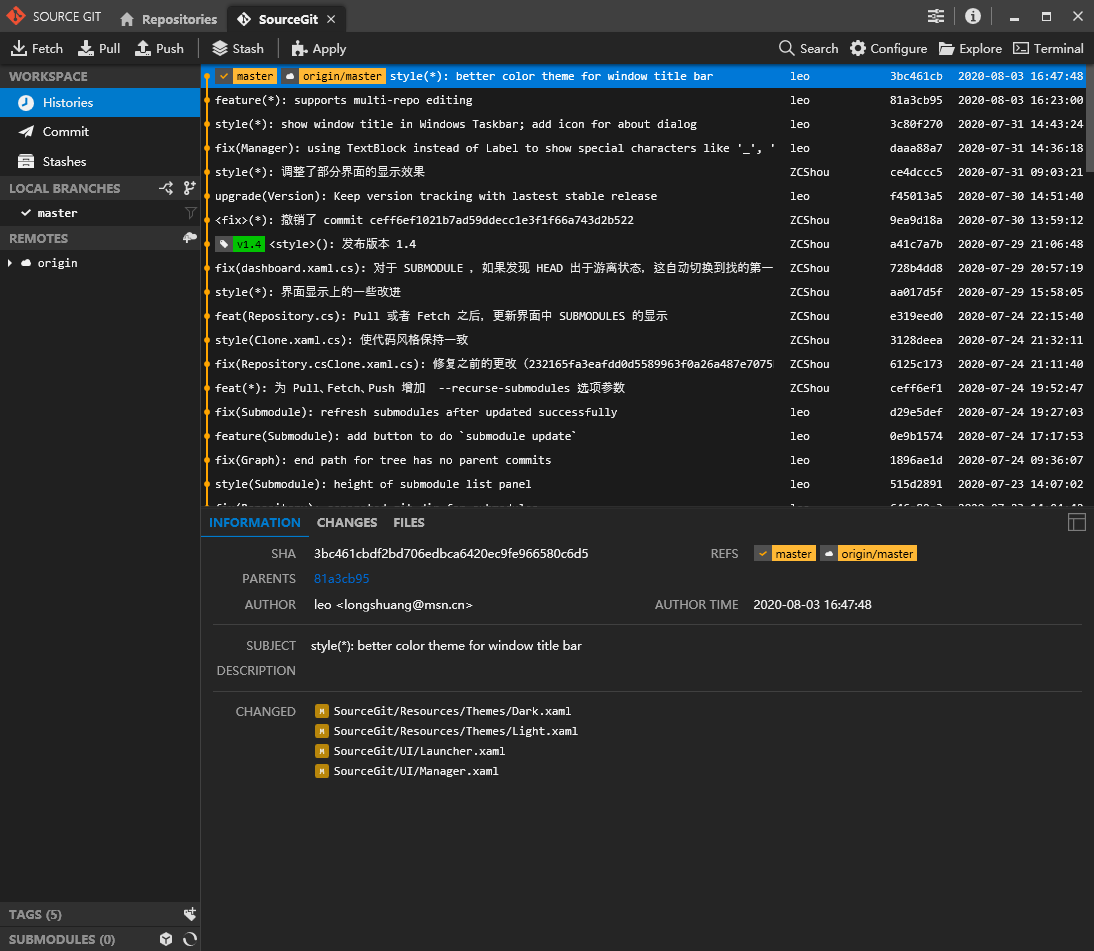
Task: Click the v1.4 tag label
Action: point(241,244)
